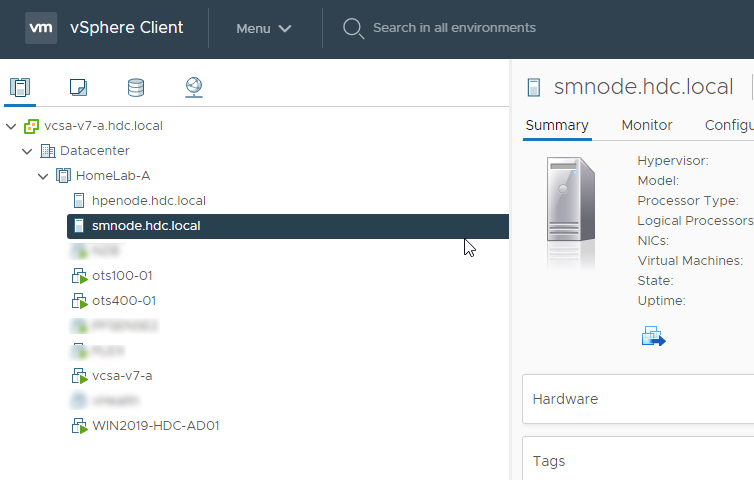Viewport: 754px width, 480px height.
Task: Click the search magnifier icon
Action: (x=353, y=28)
